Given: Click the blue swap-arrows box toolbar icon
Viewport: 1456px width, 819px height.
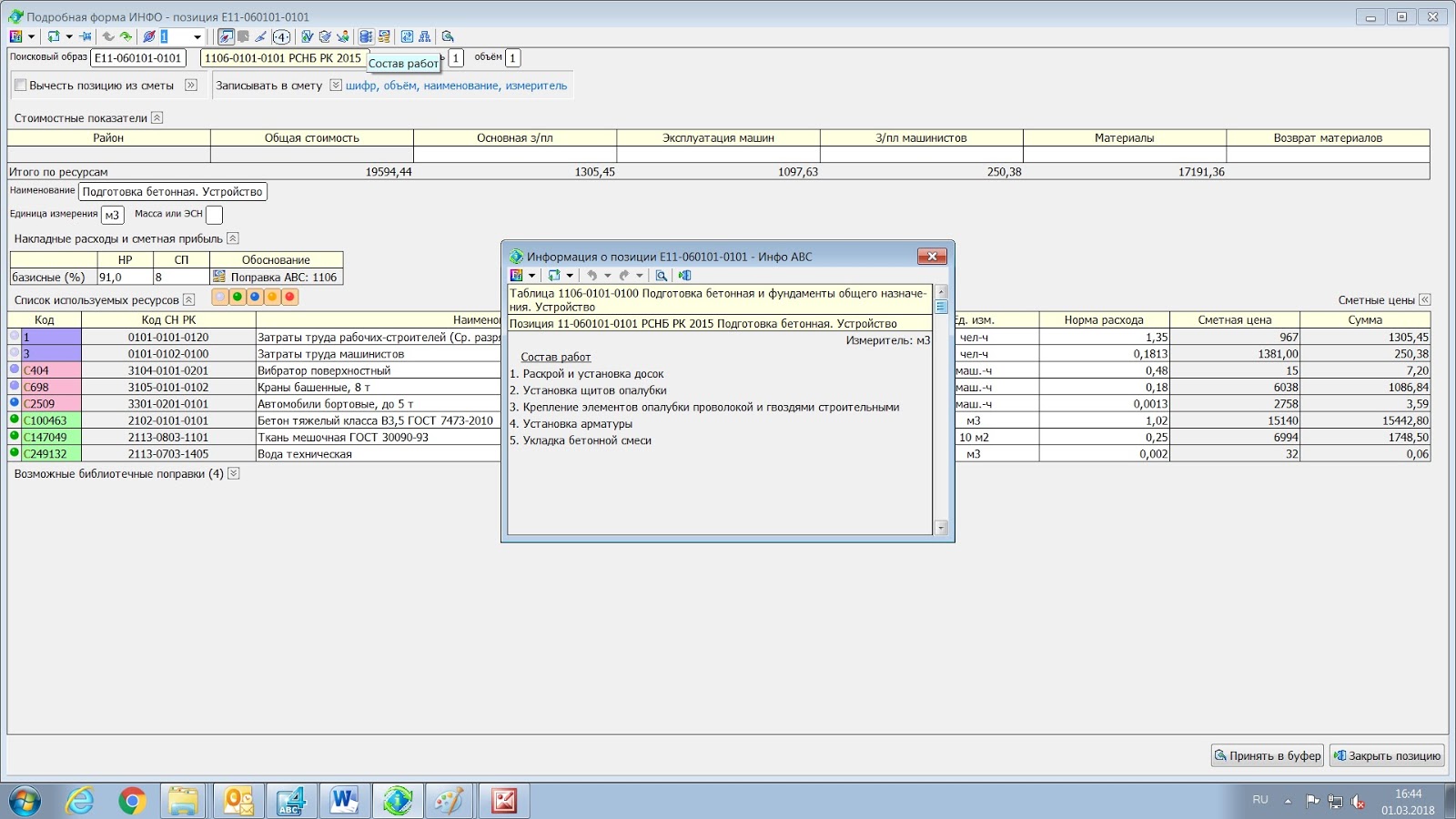Looking at the screenshot, I should coord(407,36).
